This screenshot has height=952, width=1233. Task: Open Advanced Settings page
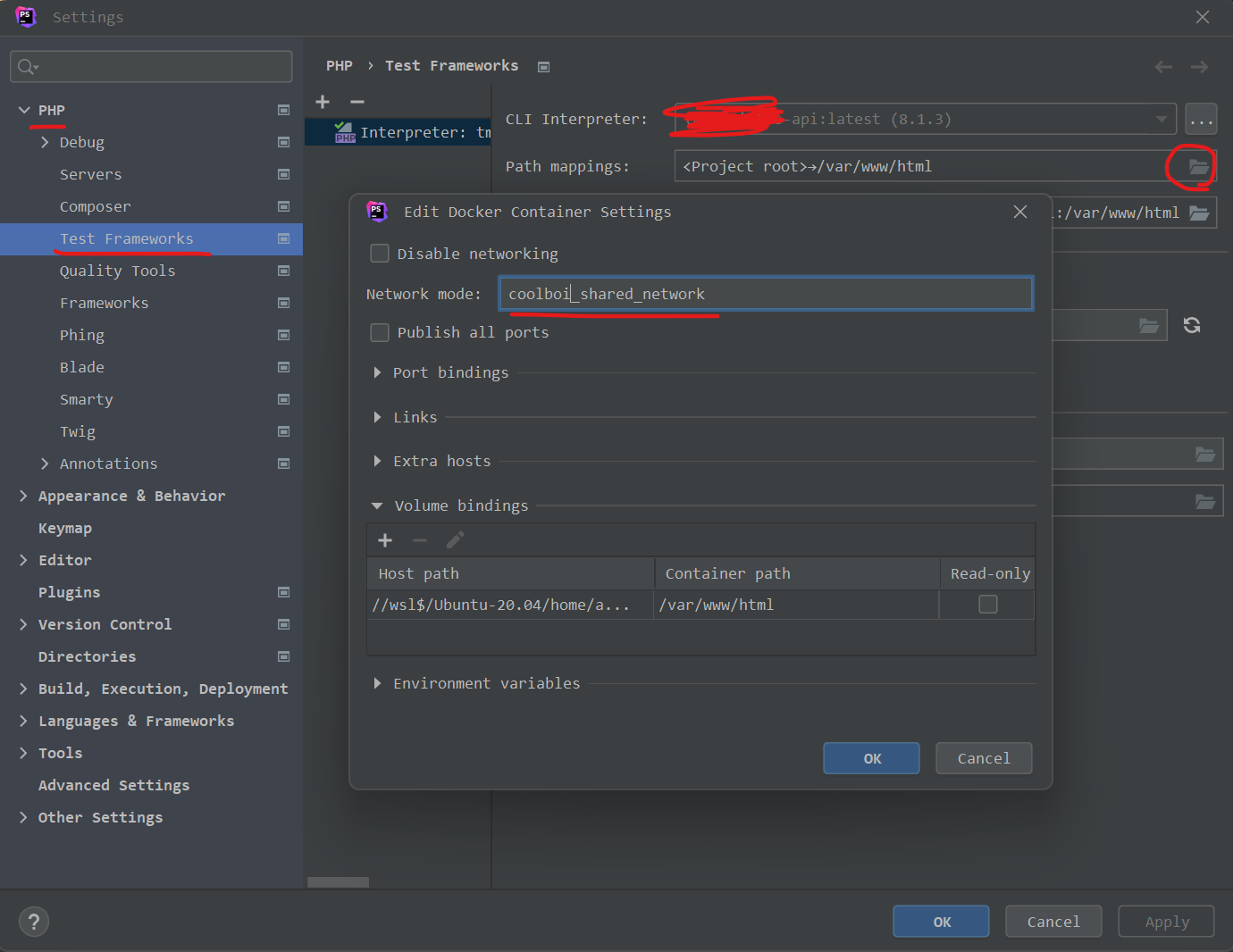(x=113, y=785)
